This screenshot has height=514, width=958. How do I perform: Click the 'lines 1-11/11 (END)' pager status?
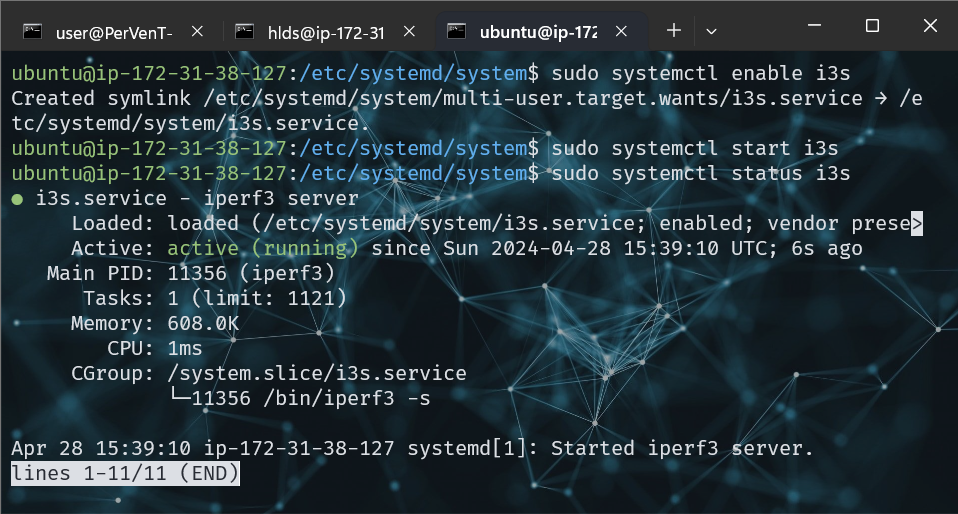(125, 473)
